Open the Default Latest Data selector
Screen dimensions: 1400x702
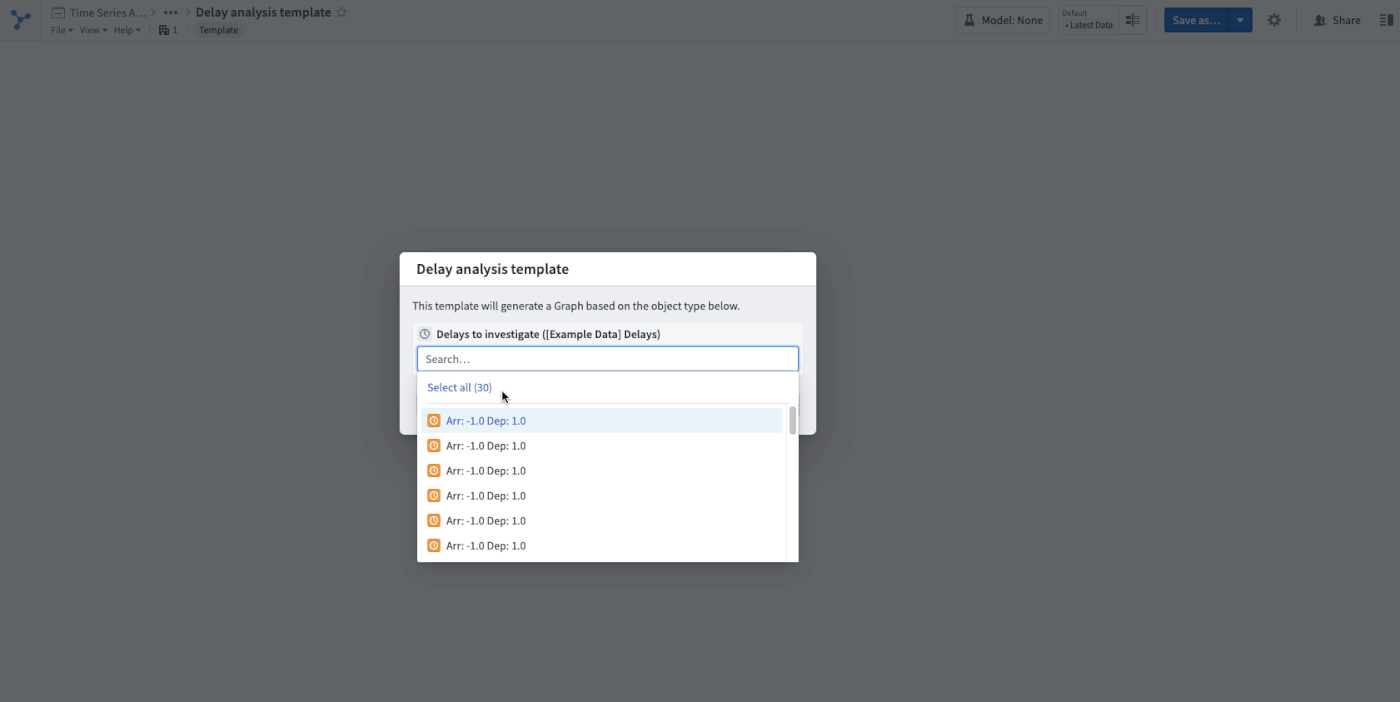[1088, 20]
